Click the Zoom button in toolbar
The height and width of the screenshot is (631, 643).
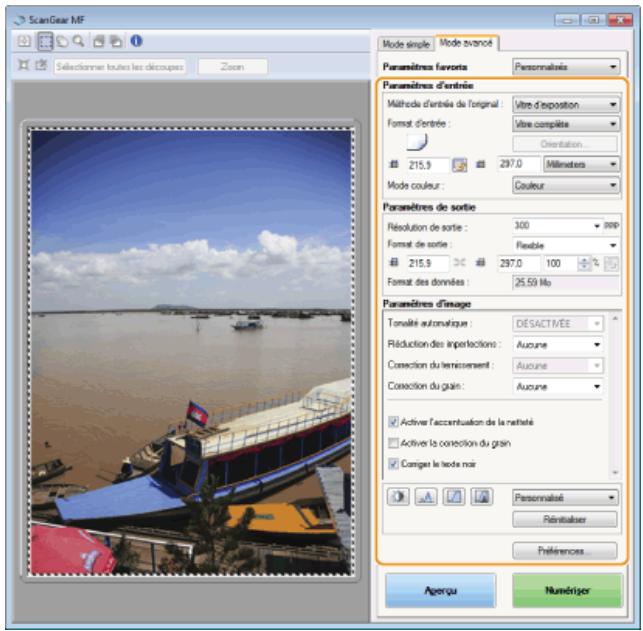pyautogui.click(x=233, y=66)
